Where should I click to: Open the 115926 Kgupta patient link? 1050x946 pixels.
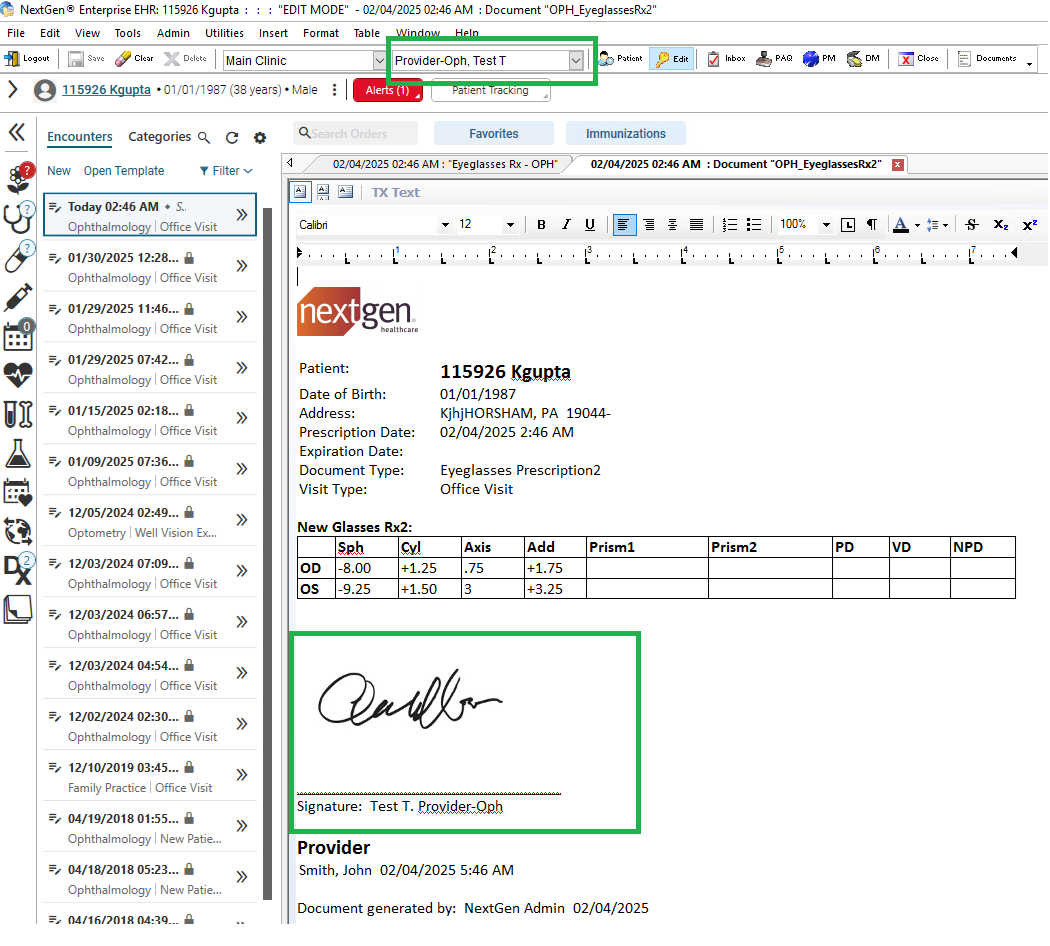tap(106, 90)
